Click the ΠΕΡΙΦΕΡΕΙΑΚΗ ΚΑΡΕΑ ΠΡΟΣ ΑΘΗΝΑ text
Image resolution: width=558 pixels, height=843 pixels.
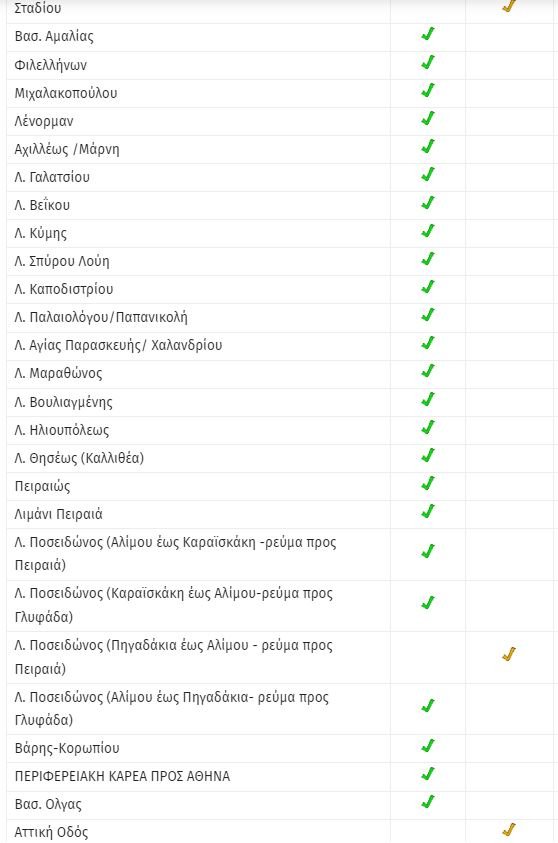[122, 776]
